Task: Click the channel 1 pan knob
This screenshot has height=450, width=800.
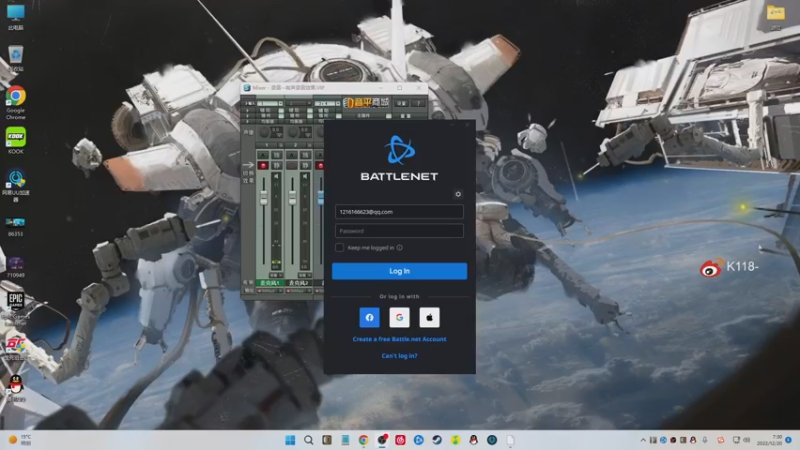Action: 264,132
